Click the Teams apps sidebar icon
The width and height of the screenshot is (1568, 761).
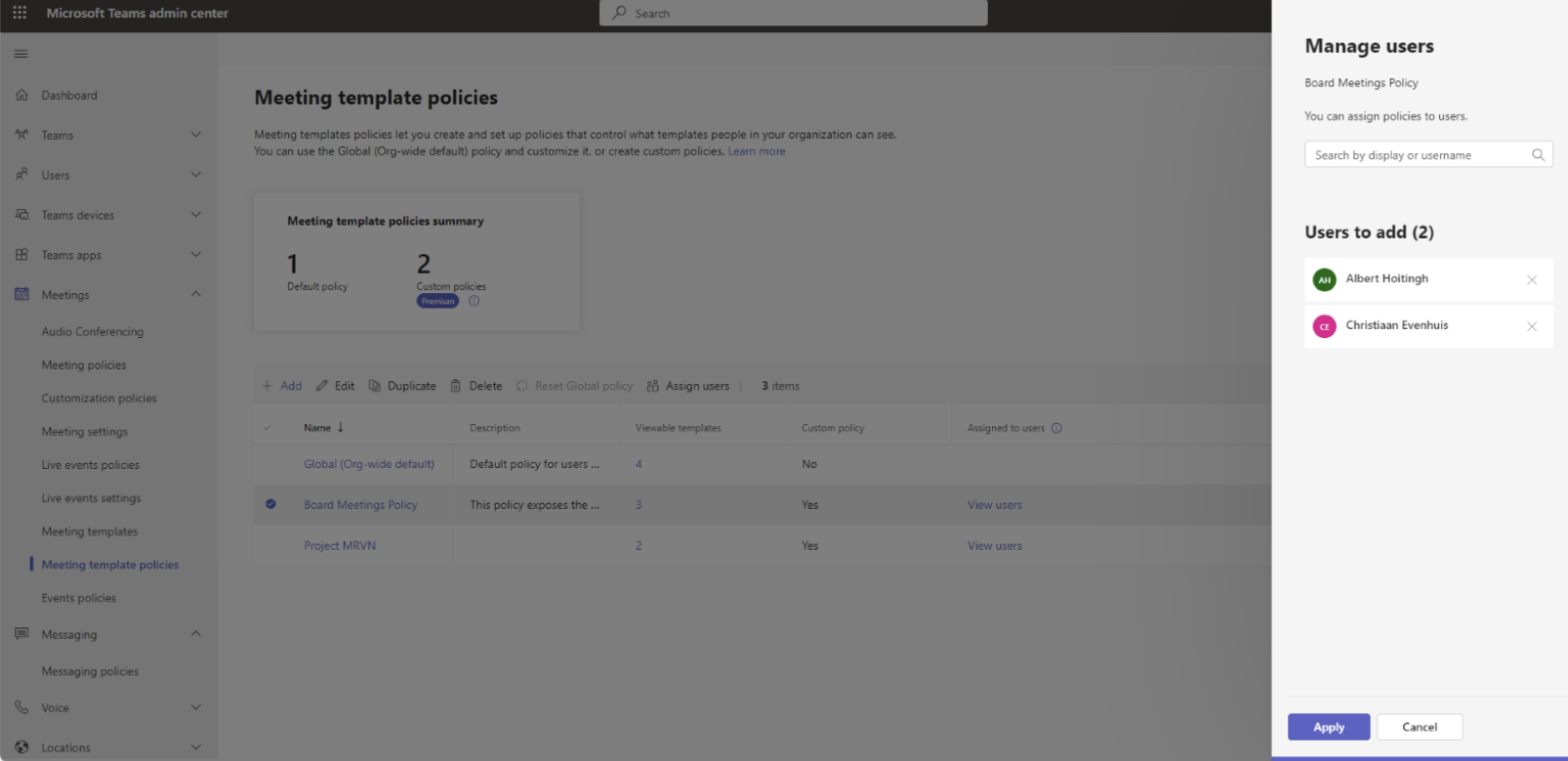click(x=21, y=255)
